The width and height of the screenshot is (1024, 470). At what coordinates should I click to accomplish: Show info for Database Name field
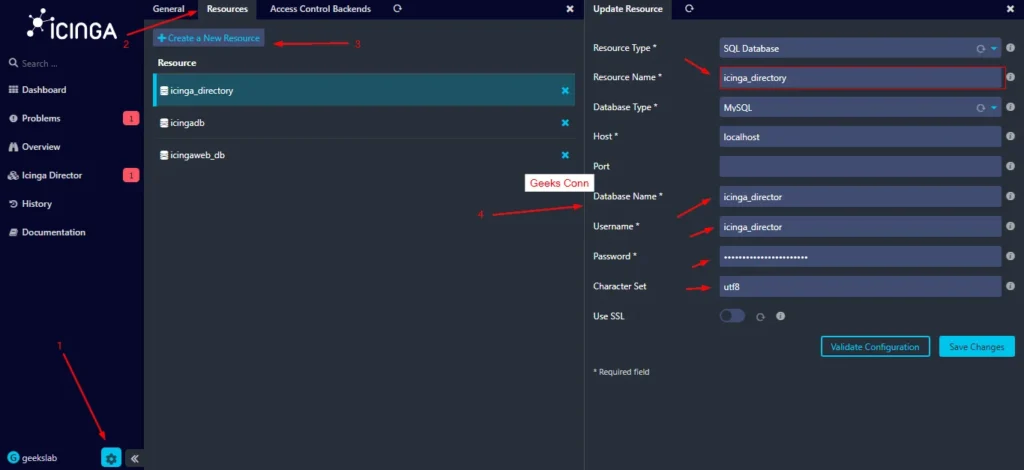click(1010, 196)
